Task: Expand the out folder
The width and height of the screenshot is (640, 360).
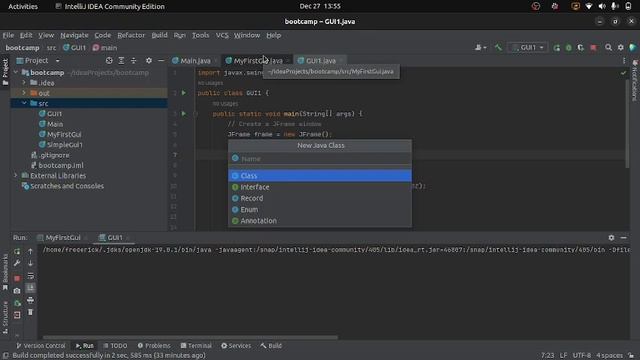Action: [24, 93]
